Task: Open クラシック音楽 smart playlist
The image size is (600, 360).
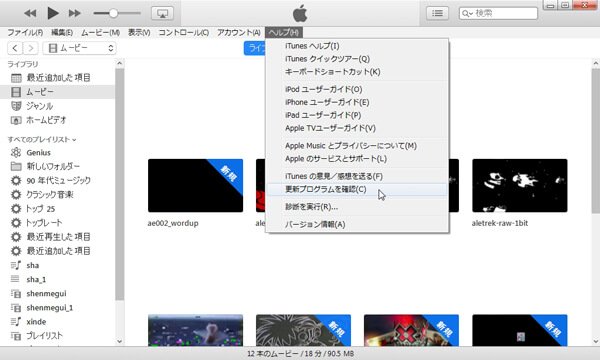Action: click(57, 195)
